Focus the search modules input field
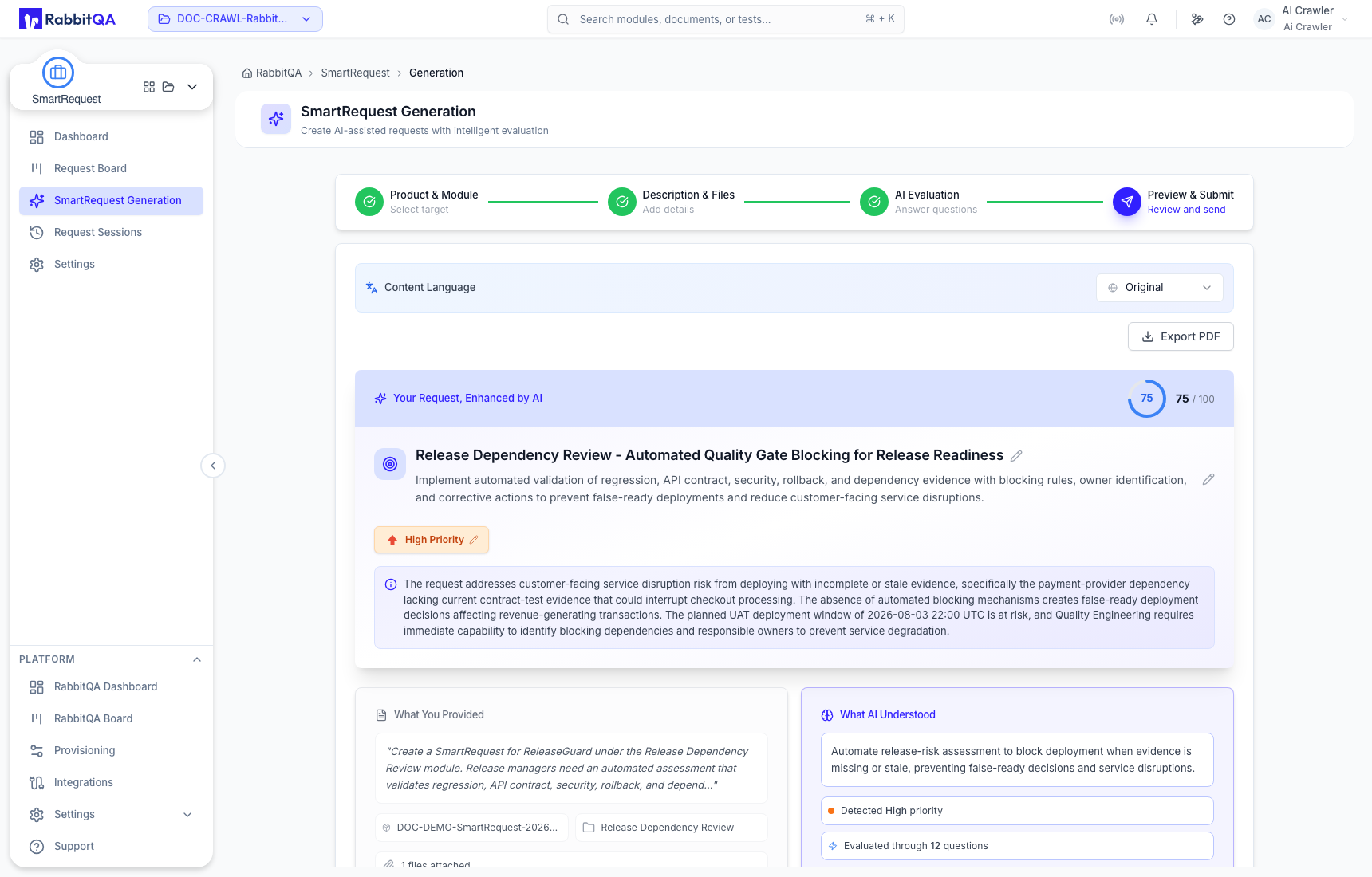1372x877 pixels. (x=726, y=19)
